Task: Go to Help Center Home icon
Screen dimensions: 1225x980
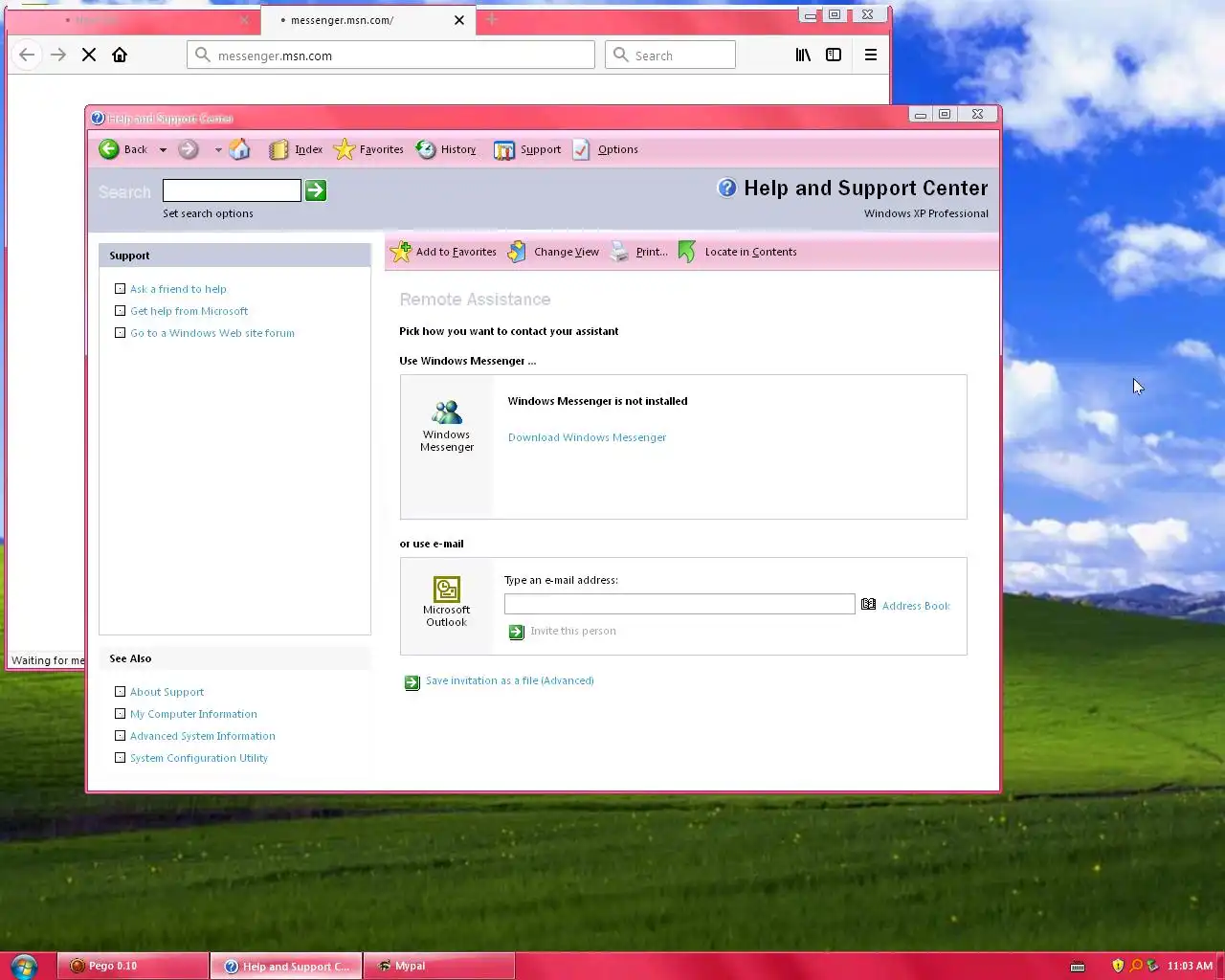Action: (239, 149)
